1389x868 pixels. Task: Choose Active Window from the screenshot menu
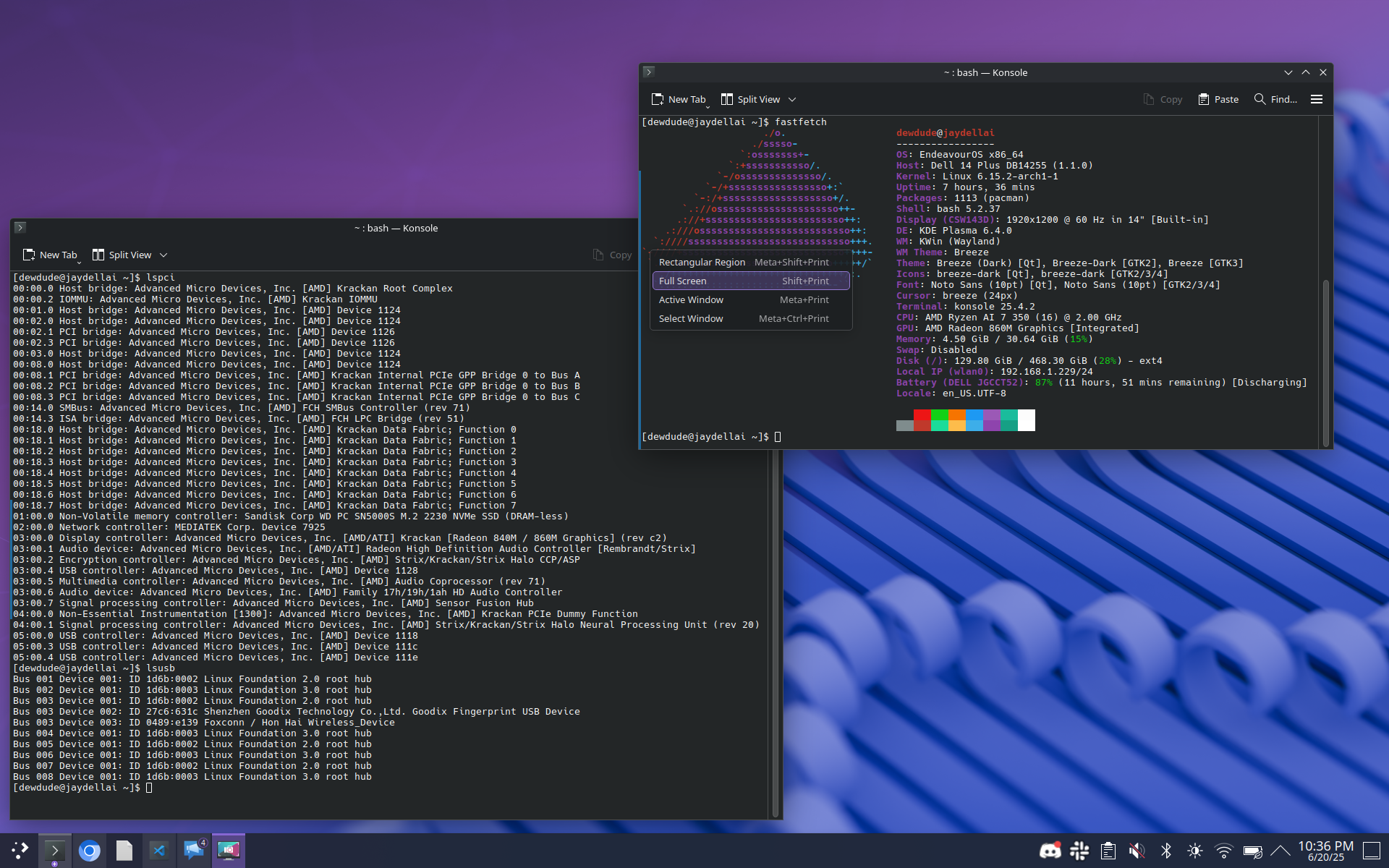(x=750, y=299)
